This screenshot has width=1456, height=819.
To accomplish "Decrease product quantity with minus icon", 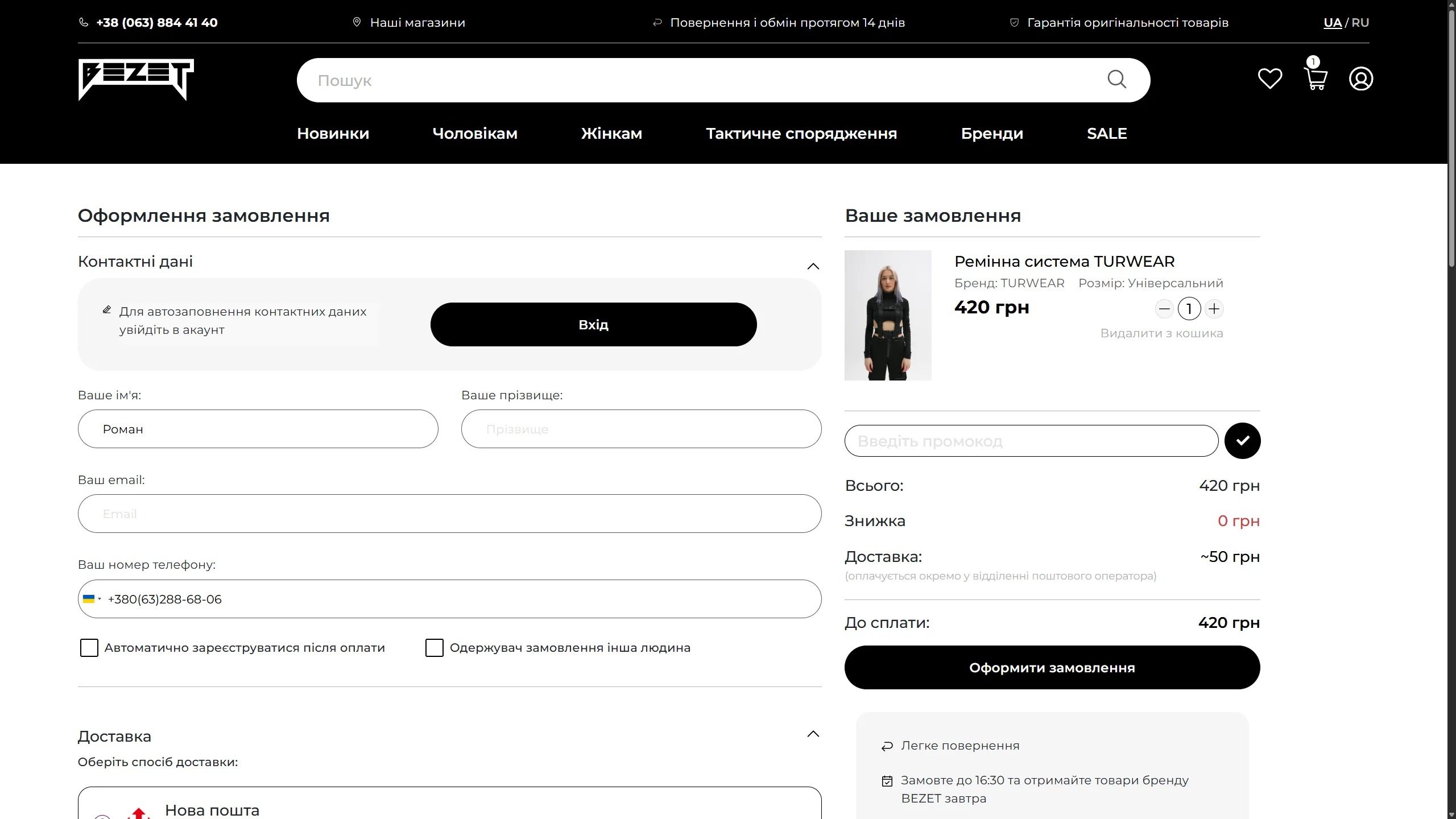I will coord(1164,309).
